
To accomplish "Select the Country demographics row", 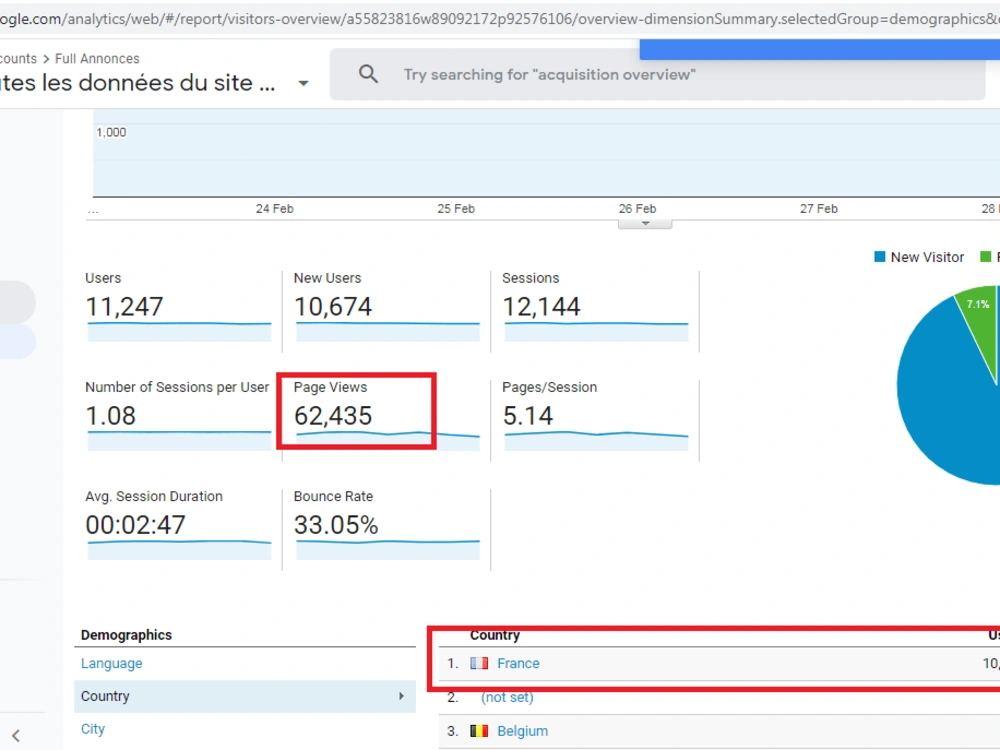I will pyautogui.click(x=245, y=696).
